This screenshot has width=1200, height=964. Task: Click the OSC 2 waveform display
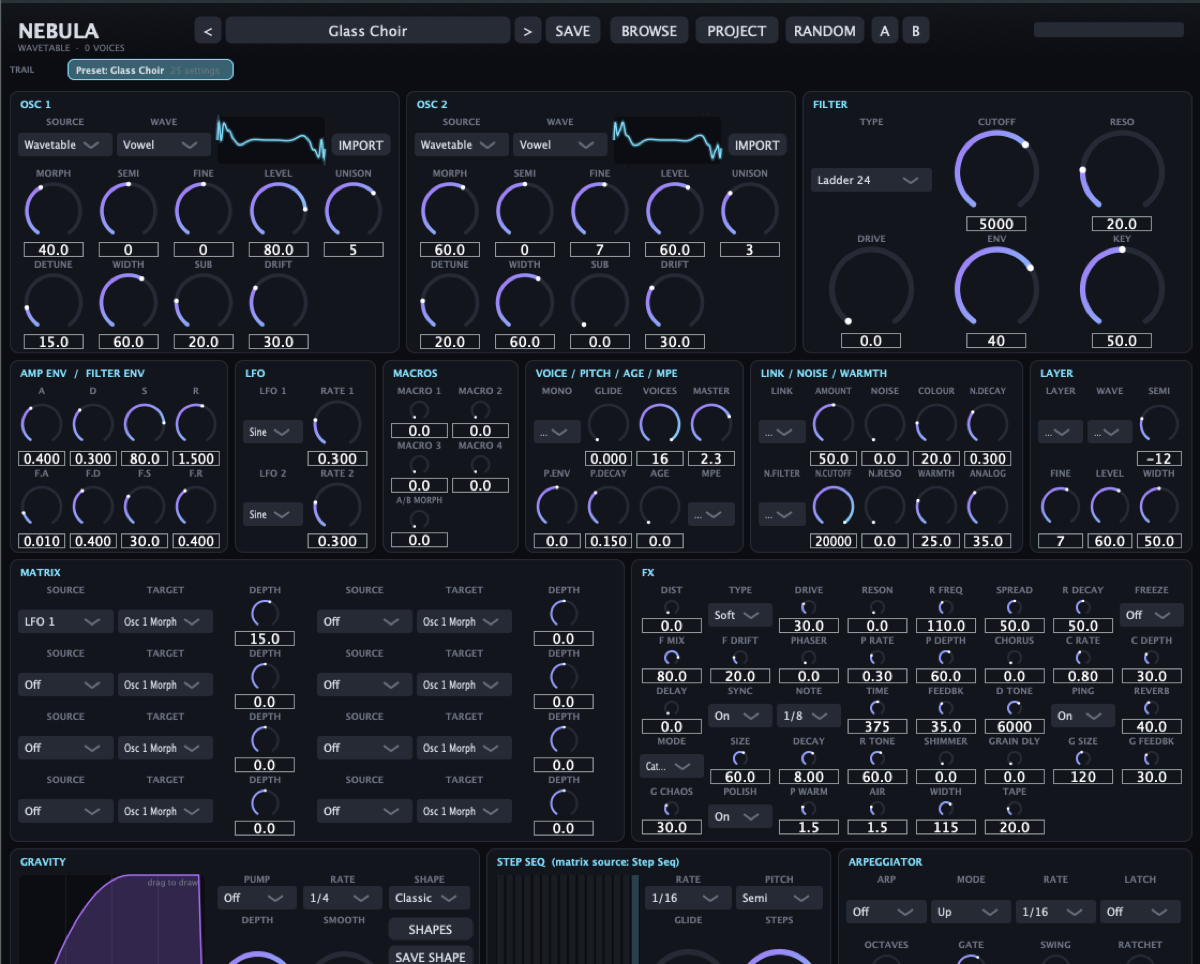[668, 140]
